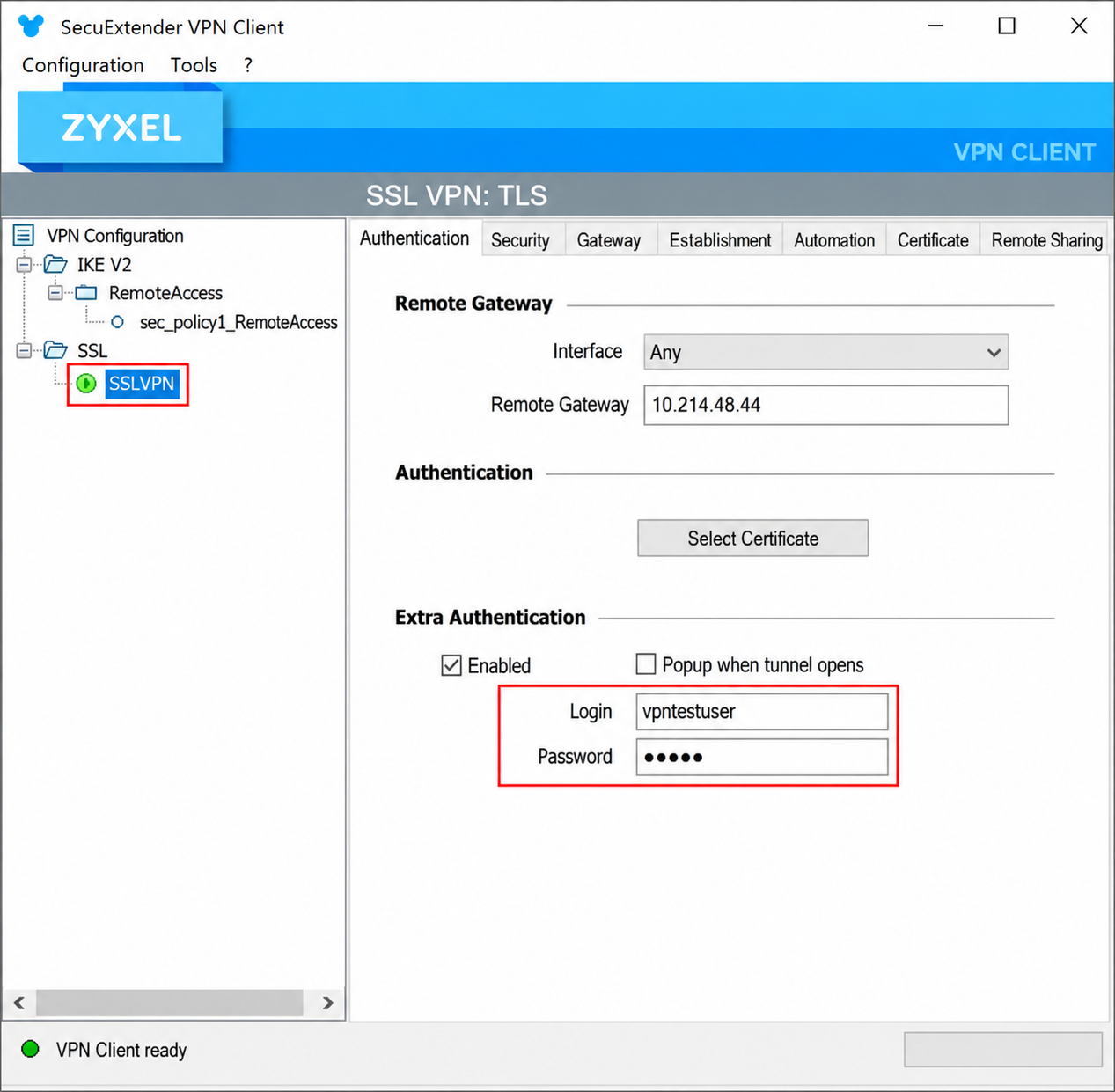The height and width of the screenshot is (1092, 1115).
Task: Click the tree scrollbar right arrow
Action: click(x=327, y=1002)
